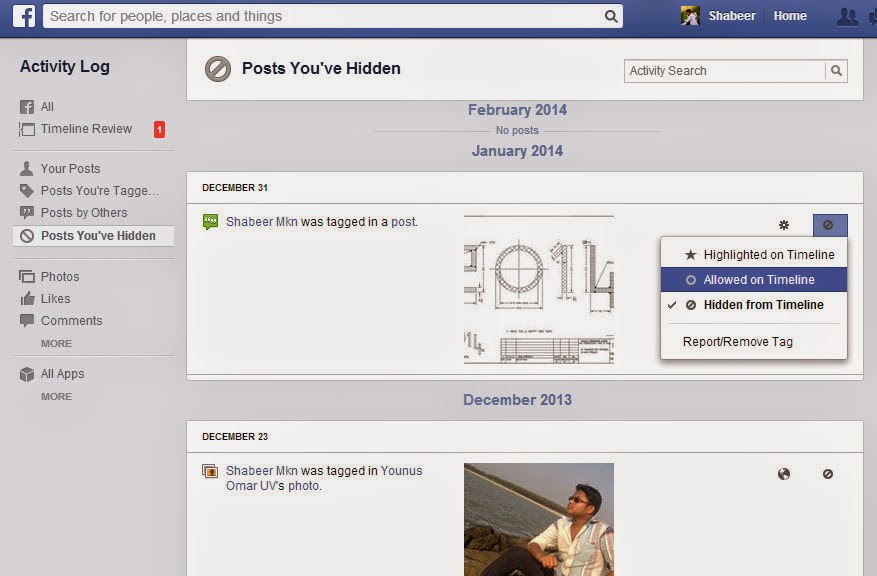Click the Your Posts person icon
Viewport: 877px width, 576px height.
(x=26, y=168)
